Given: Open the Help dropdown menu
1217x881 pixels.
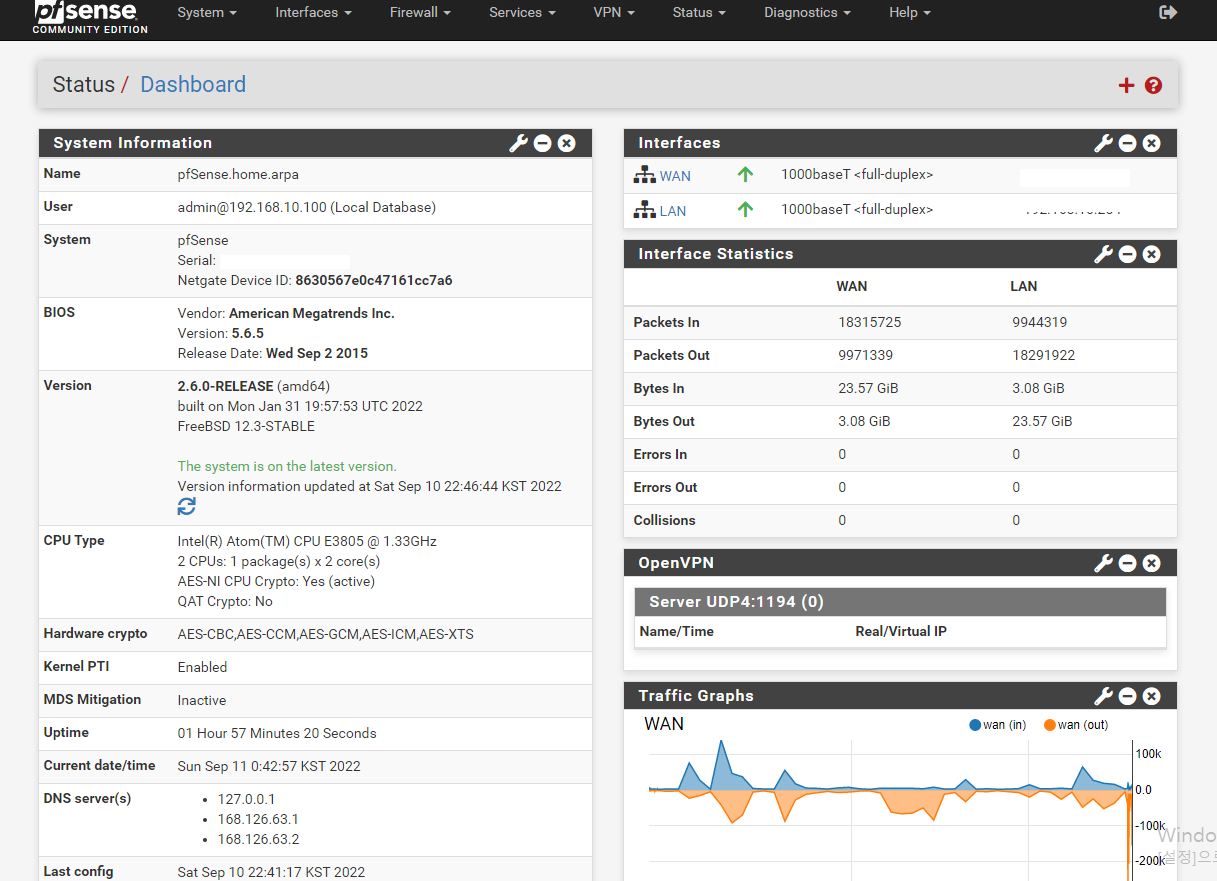Looking at the screenshot, I should point(909,13).
